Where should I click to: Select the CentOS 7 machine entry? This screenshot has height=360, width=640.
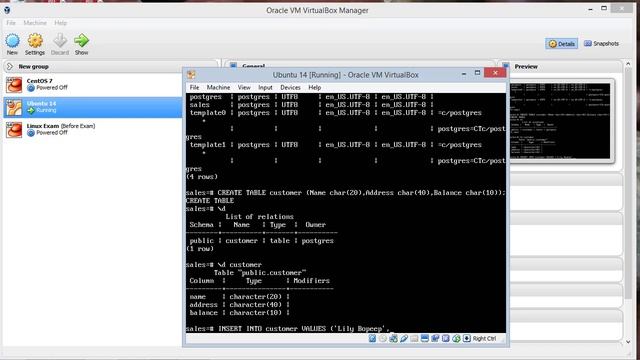click(93, 85)
